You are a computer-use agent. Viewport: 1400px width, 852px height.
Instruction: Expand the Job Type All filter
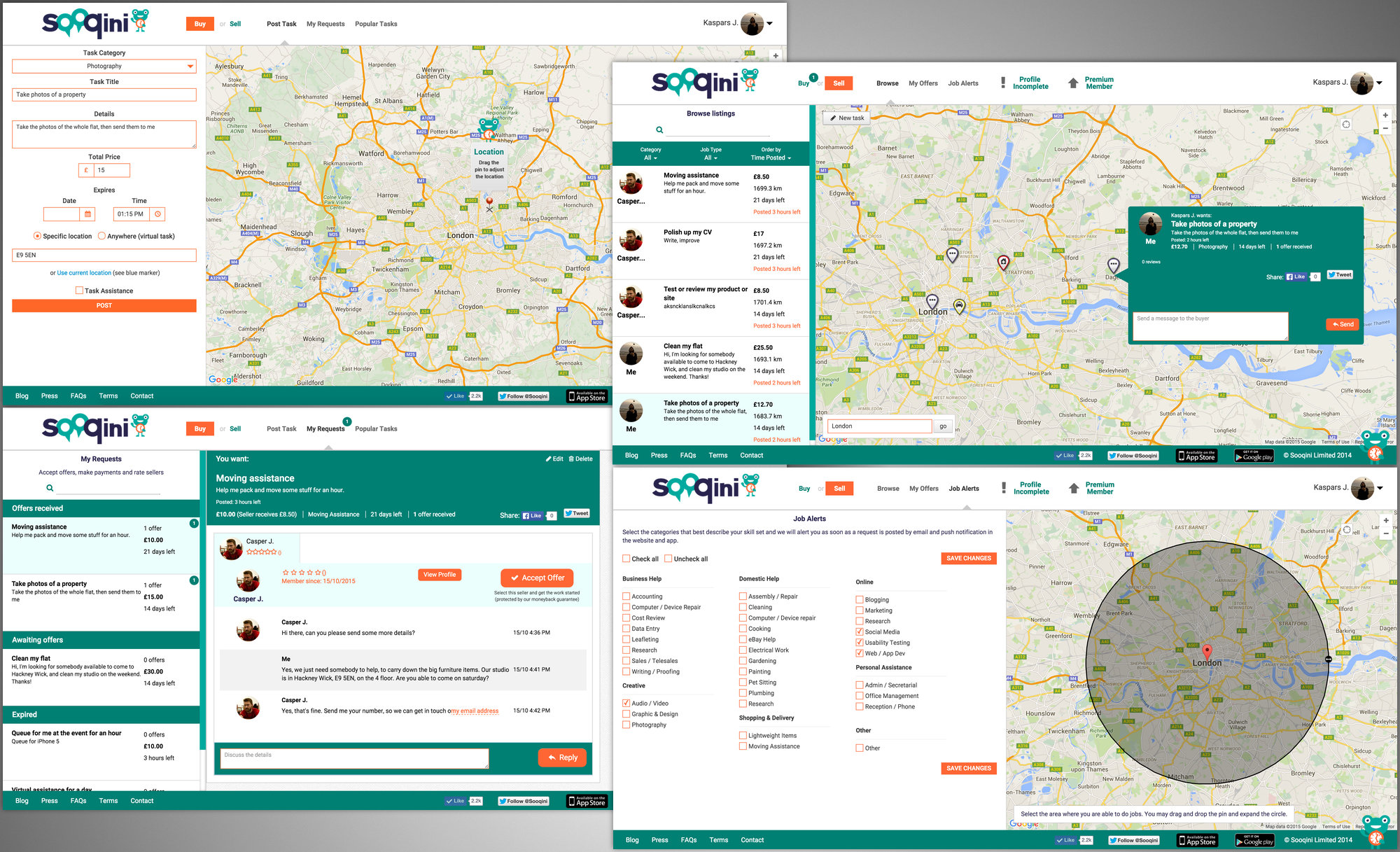pos(710,158)
